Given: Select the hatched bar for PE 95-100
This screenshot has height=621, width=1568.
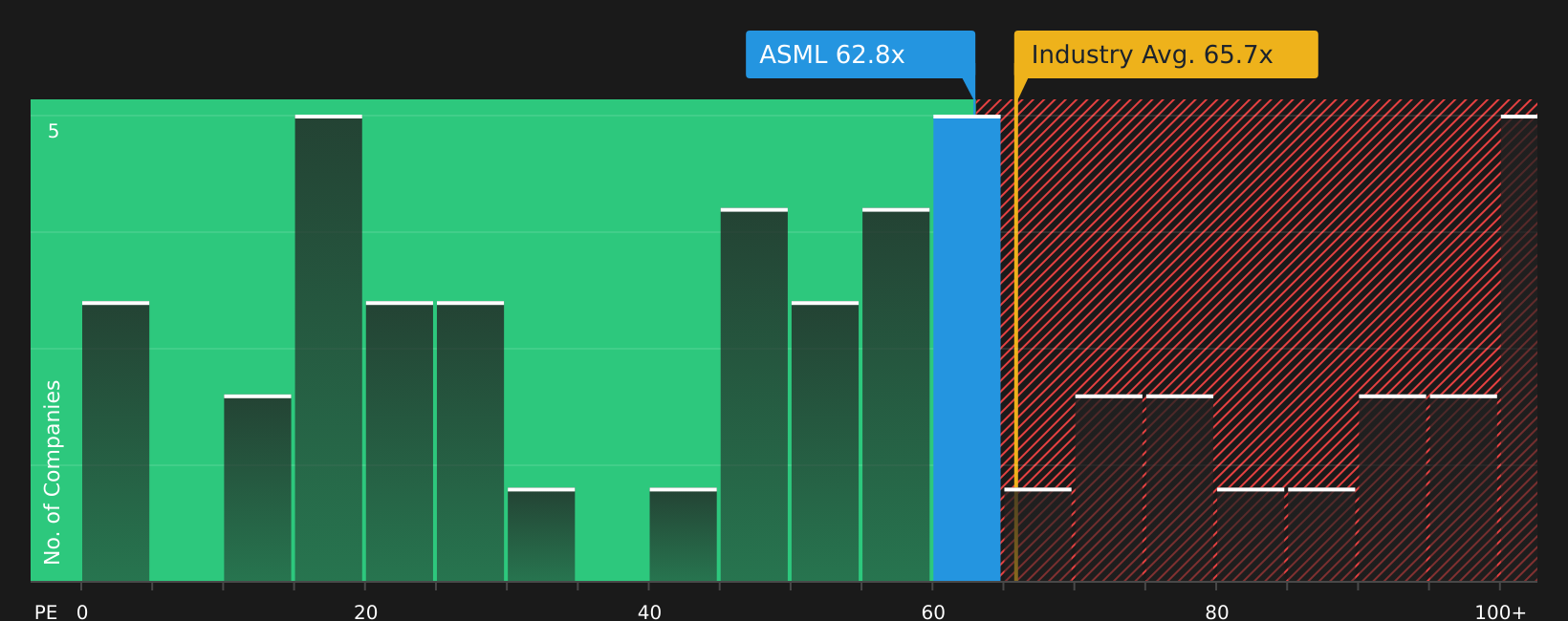Looking at the screenshot, I should click(1464, 488).
